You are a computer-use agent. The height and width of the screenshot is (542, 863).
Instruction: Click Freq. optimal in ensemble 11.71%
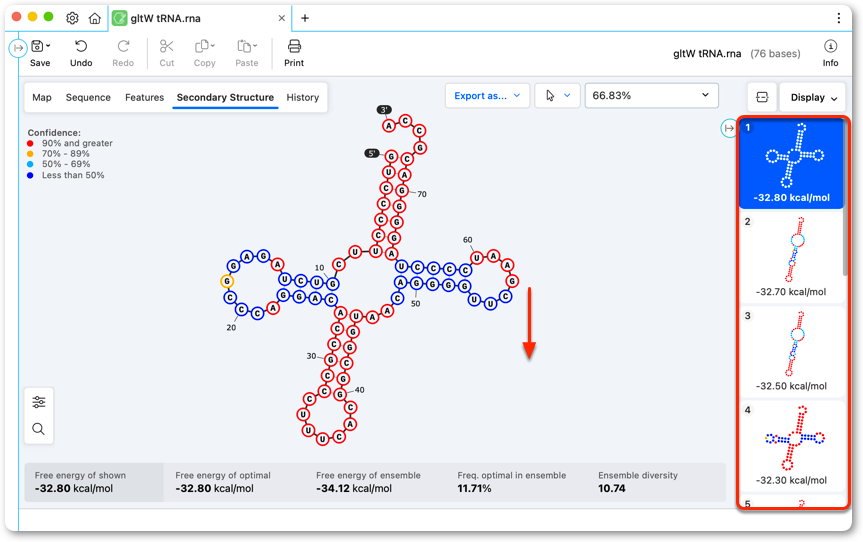(x=474, y=489)
